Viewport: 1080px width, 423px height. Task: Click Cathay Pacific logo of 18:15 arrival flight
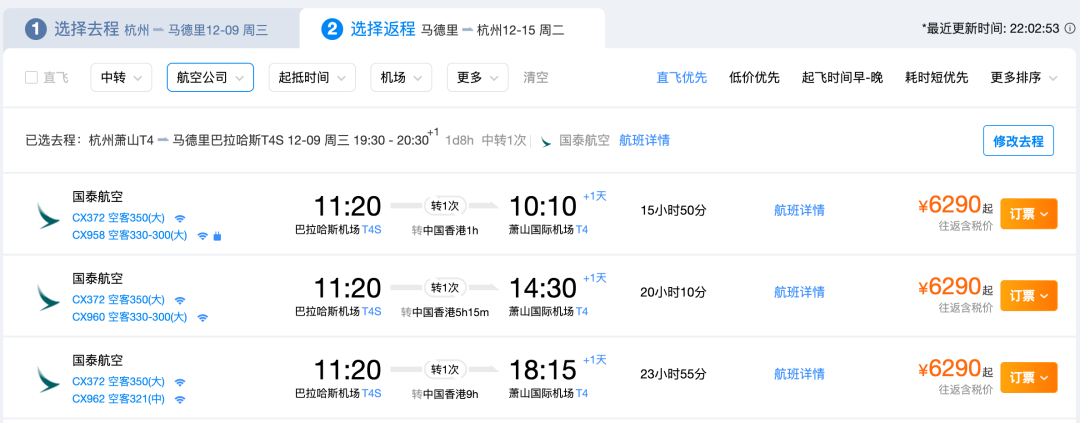click(48, 380)
